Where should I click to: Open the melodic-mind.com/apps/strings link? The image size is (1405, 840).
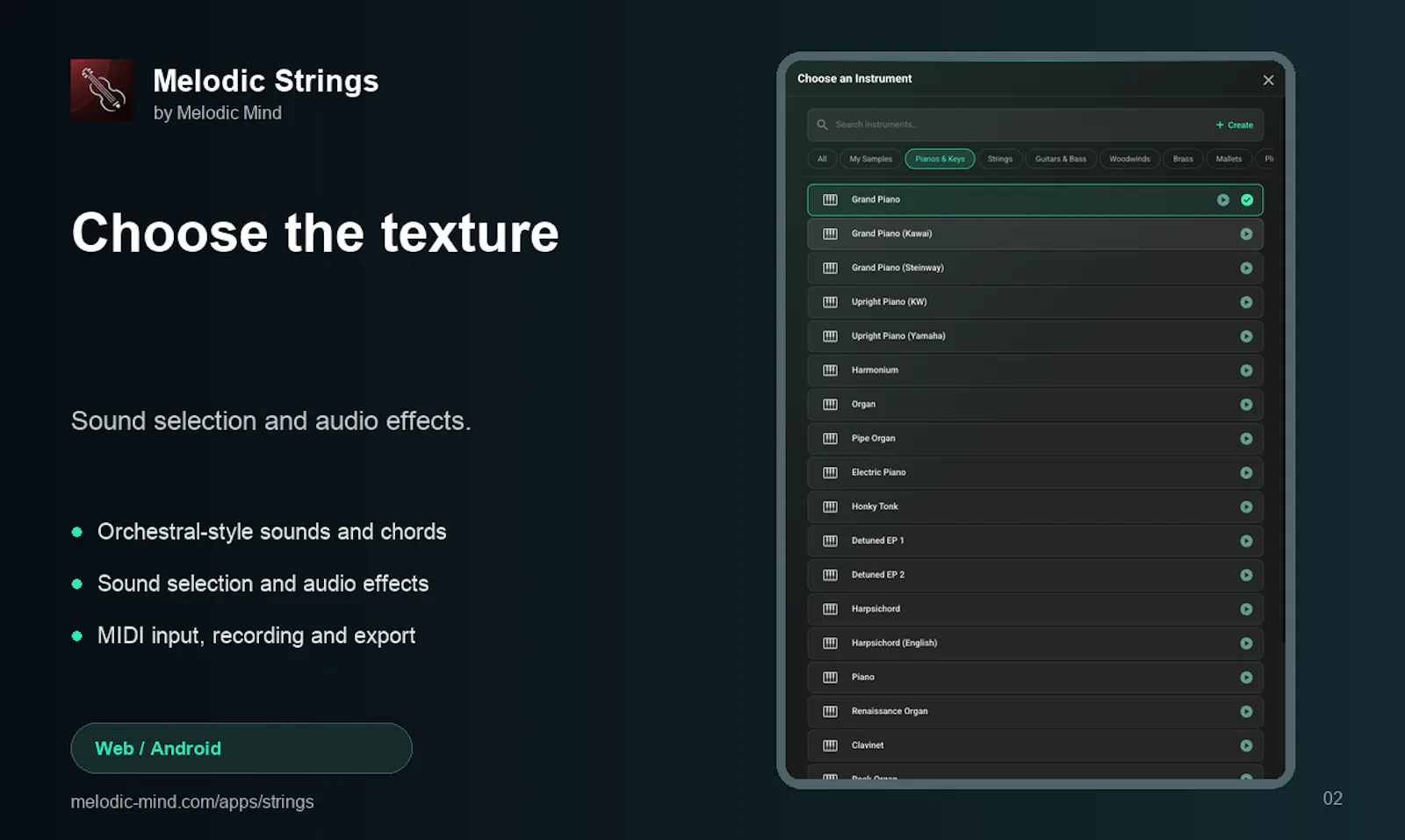point(192,802)
